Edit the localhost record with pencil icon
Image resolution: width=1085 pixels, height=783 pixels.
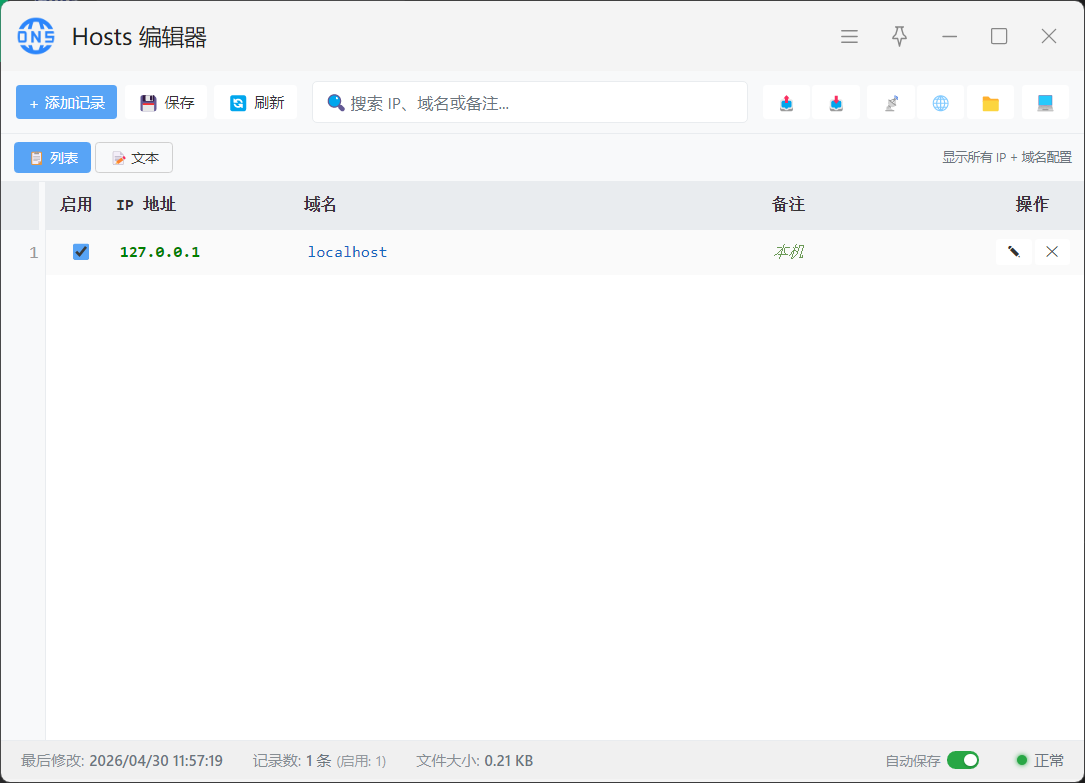pyautogui.click(x=1014, y=252)
